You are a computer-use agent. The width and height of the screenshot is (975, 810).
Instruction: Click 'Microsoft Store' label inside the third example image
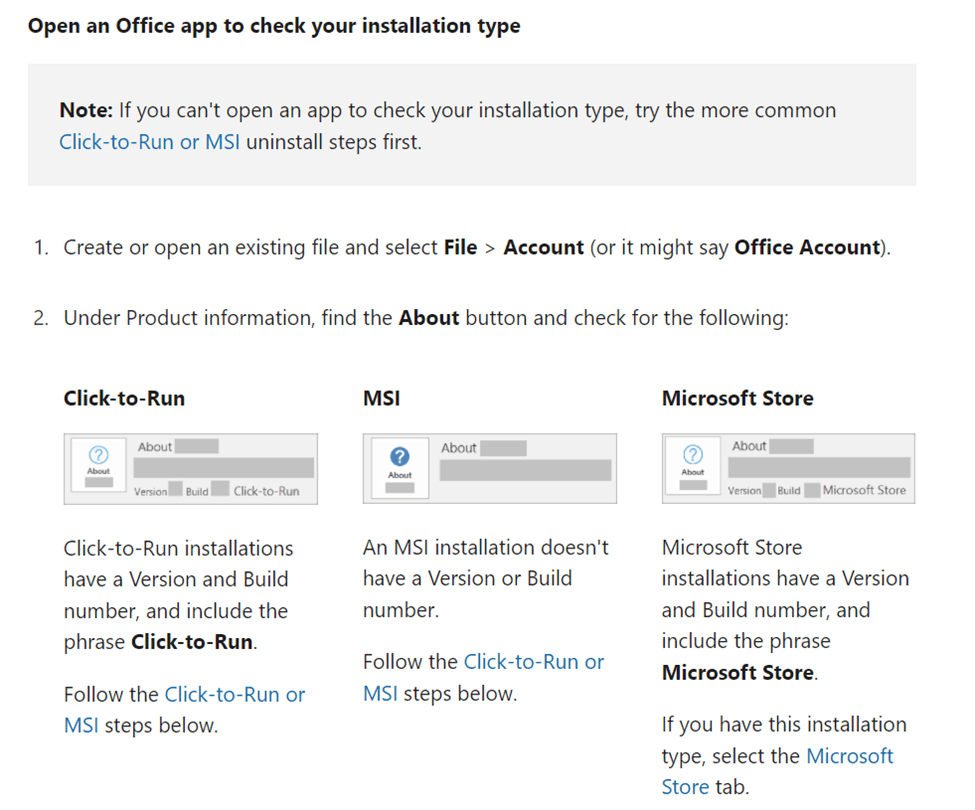864,490
